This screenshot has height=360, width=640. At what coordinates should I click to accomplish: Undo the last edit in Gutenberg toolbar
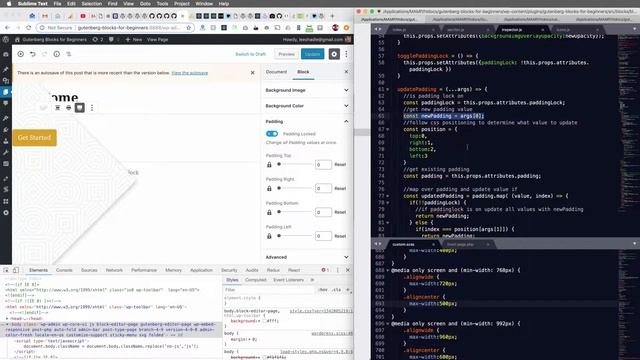33,54
